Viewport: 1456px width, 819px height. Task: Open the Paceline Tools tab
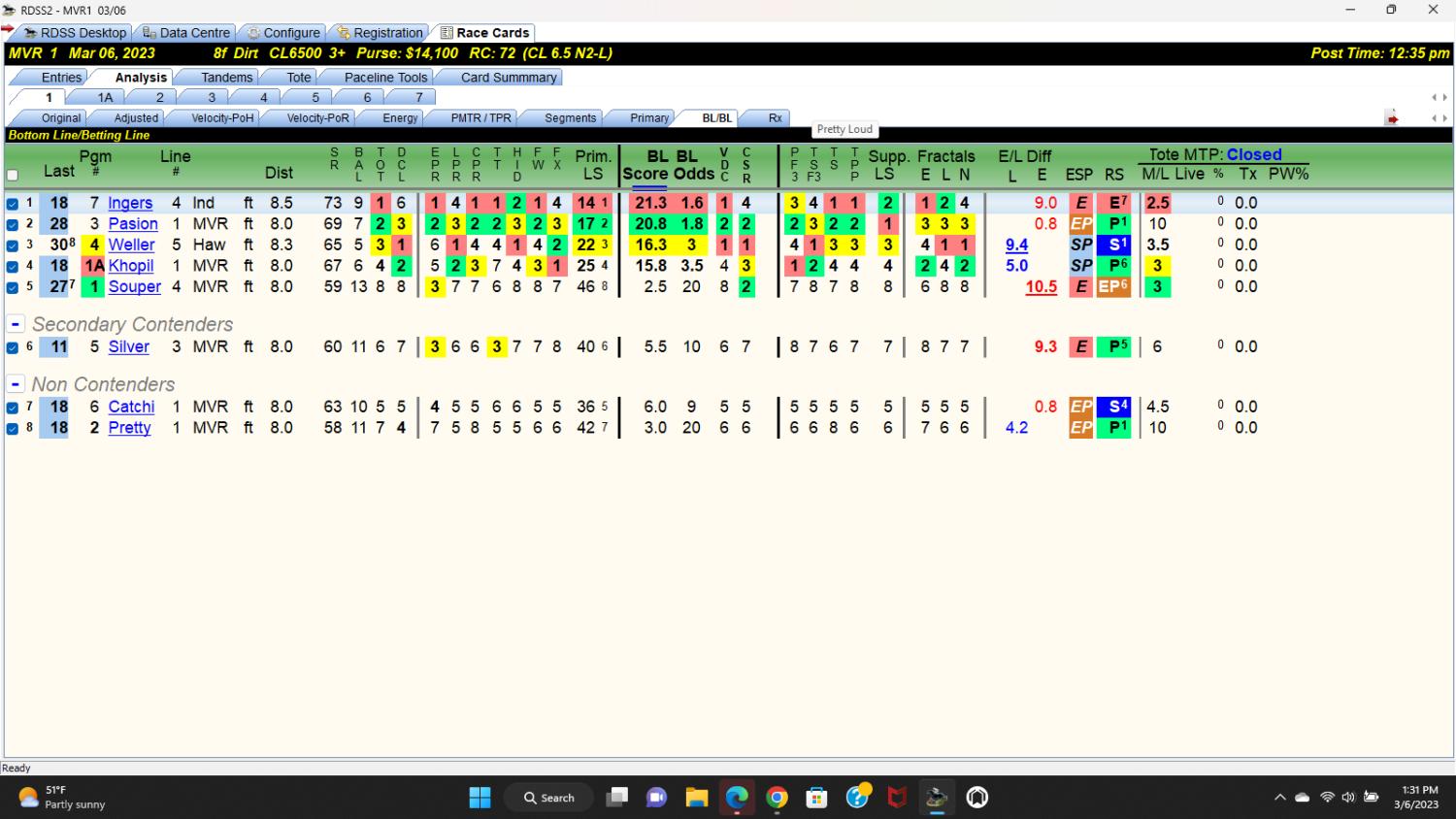(385, 78)
